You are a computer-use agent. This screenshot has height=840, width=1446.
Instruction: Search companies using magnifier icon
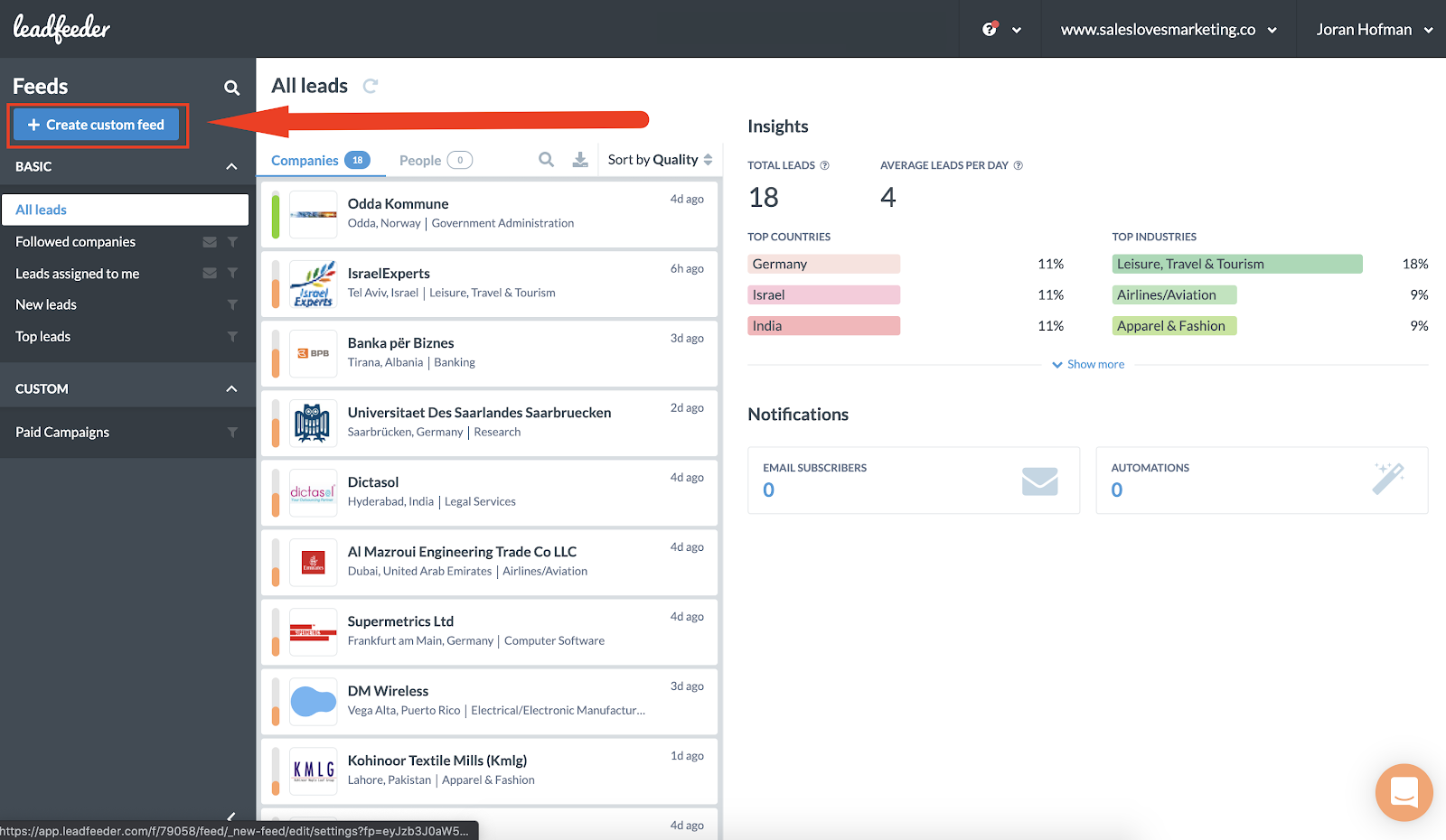coord(546,159)
